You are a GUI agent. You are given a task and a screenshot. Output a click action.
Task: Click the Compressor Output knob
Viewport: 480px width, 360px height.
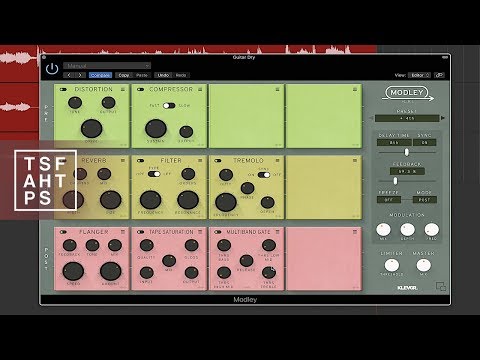[186, 132]
